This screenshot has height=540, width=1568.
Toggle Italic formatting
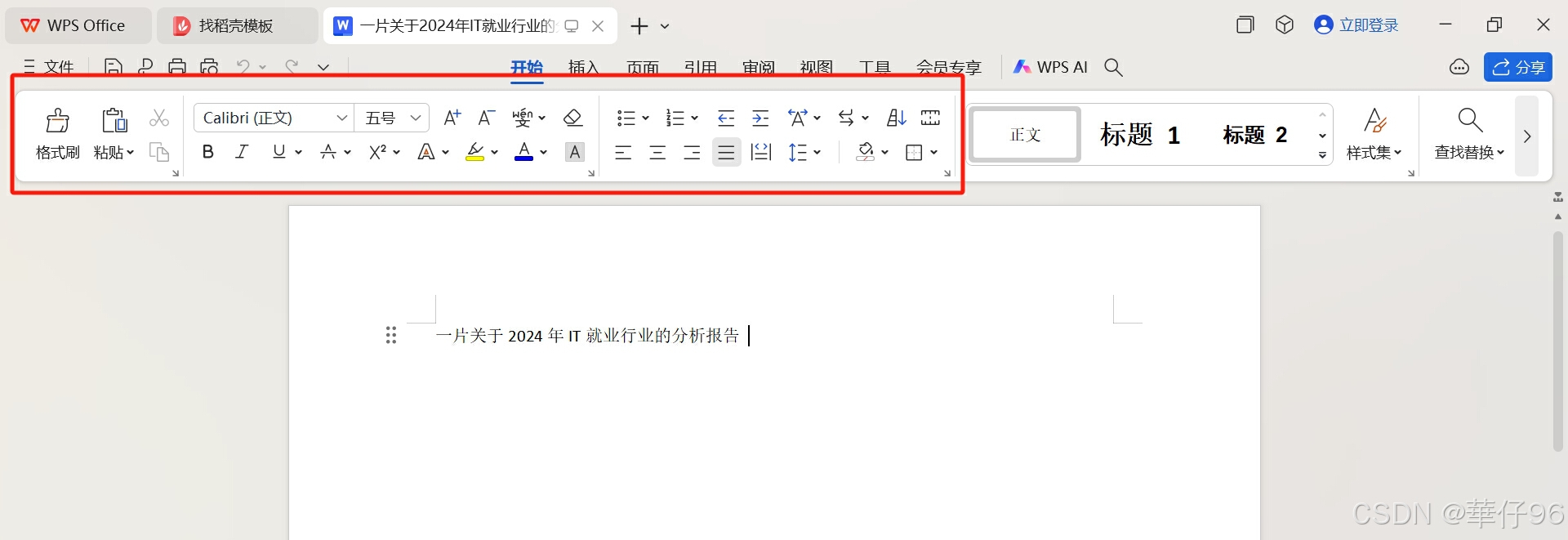[242, 152]
